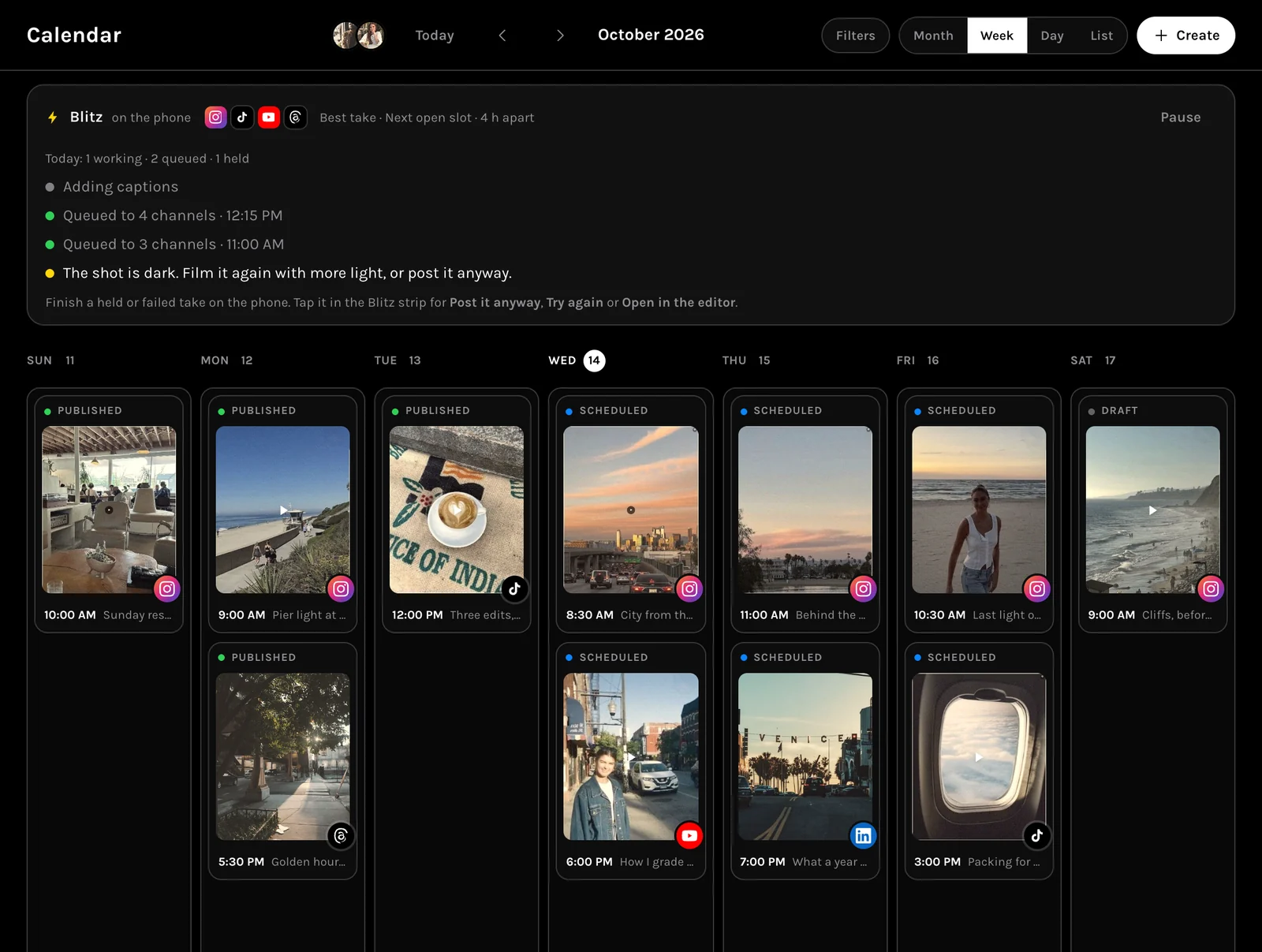Select Wednesday 14 date header
Viewport: 1262px width, 952px height.
tap(577, 360)
